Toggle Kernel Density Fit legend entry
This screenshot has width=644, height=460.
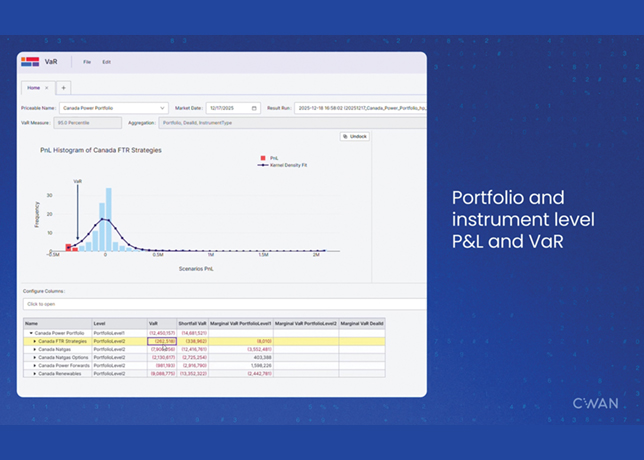tap(280, 164)
